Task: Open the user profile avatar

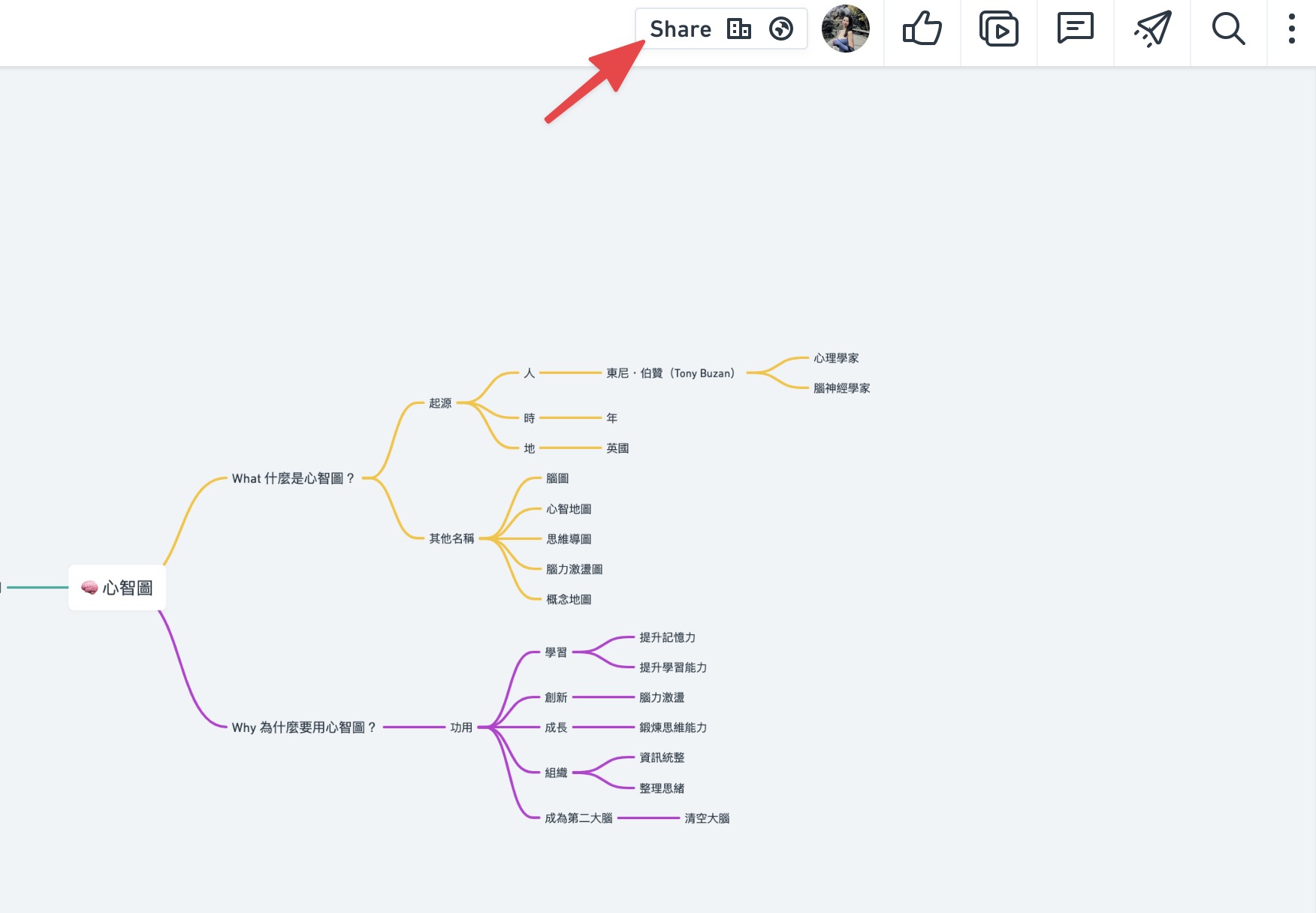Action: click(846, 29)
